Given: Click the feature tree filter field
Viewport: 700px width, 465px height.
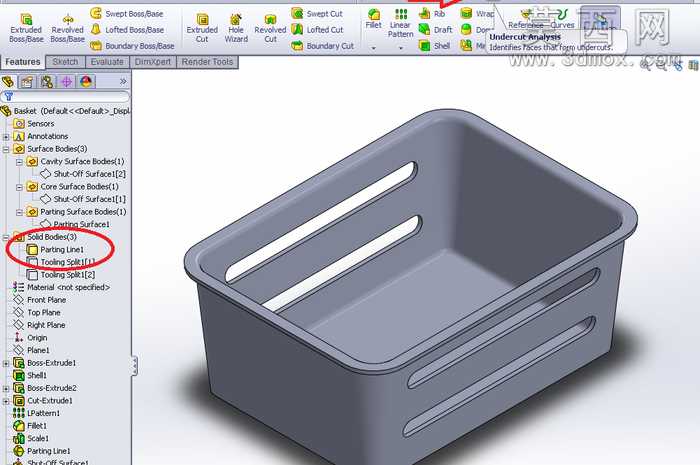Looking at the screenshot, I should (66, 96).
